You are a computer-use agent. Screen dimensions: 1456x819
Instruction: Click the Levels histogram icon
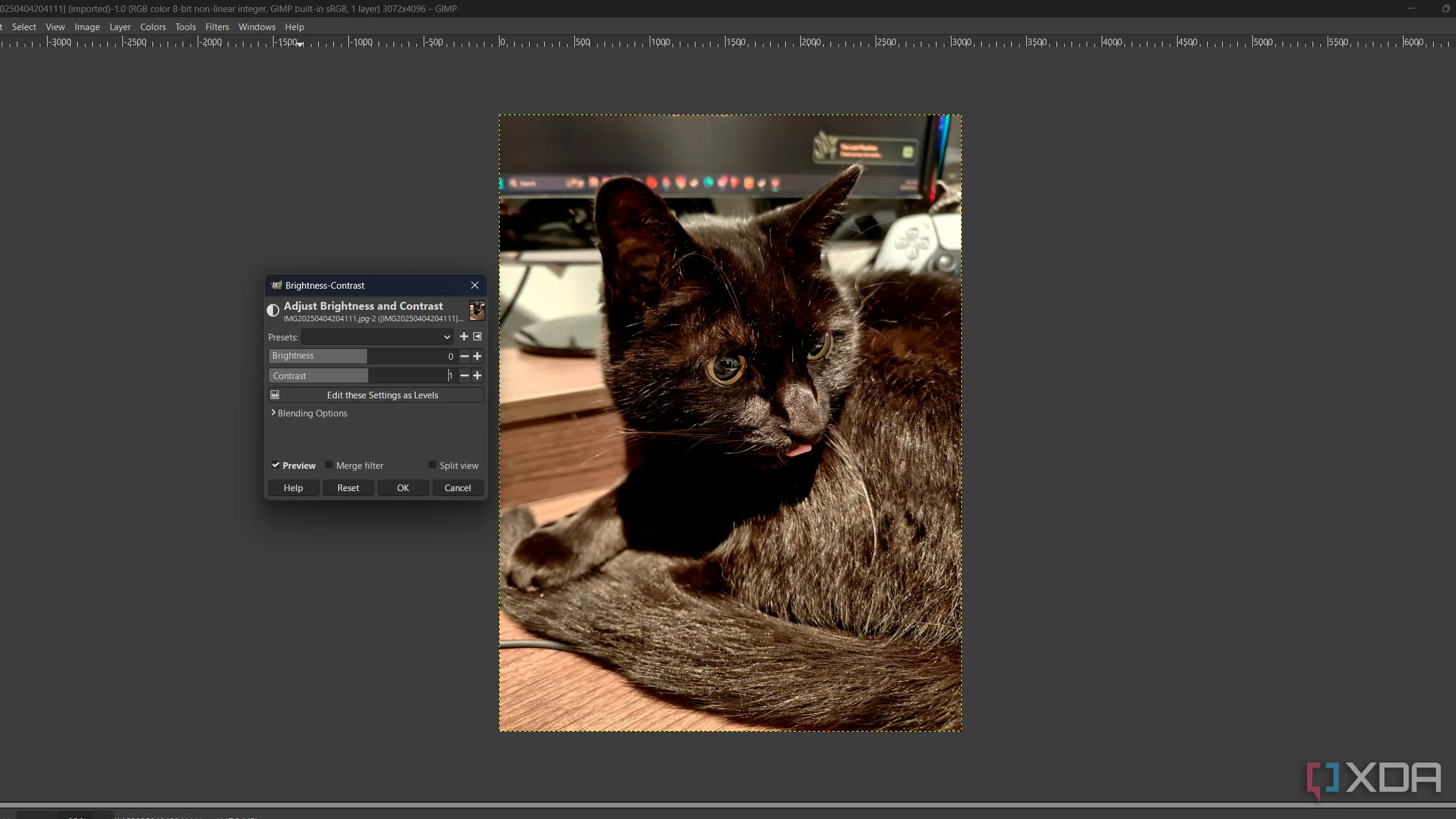tap(275, 395)
